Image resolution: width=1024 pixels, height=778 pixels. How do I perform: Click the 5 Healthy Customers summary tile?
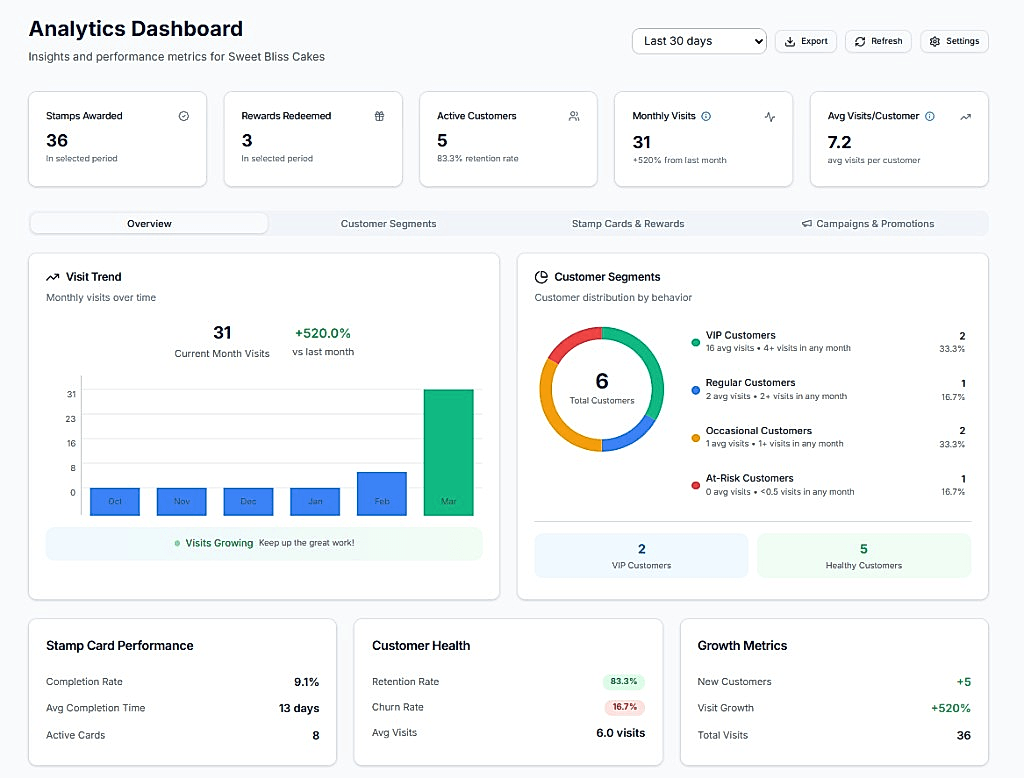pyautogui.click(x=864, y=556)
